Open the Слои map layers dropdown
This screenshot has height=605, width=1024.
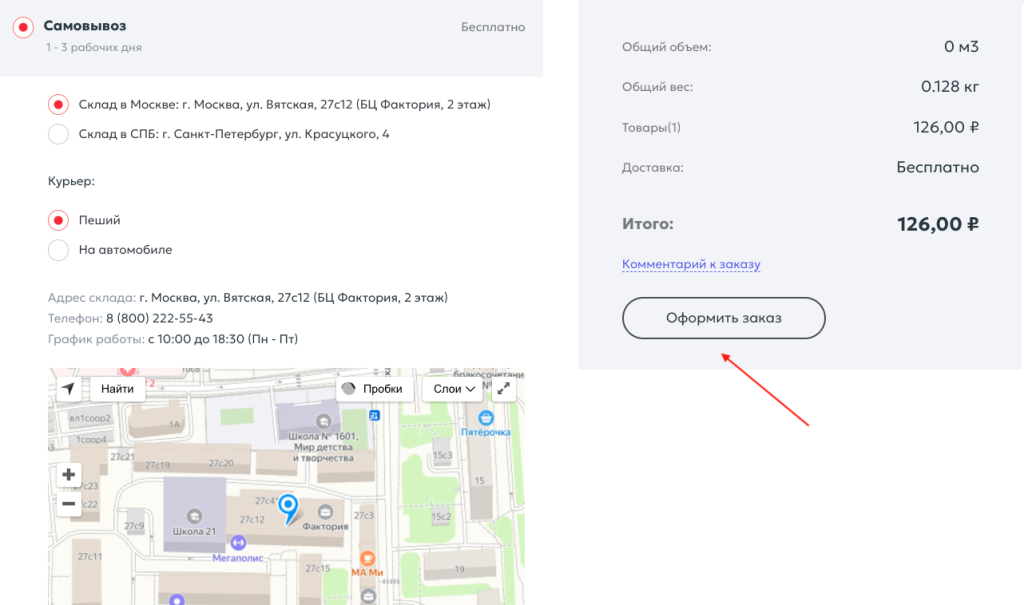point(454,389)
